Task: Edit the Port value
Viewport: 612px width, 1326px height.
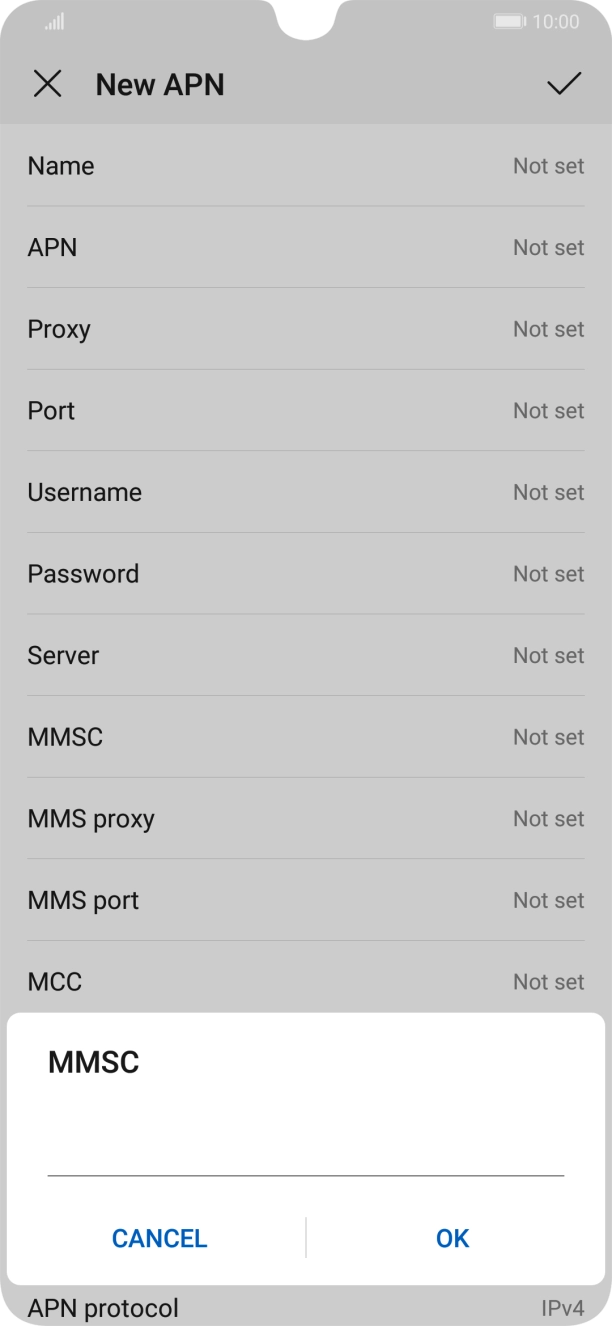Action: [306, 411]
